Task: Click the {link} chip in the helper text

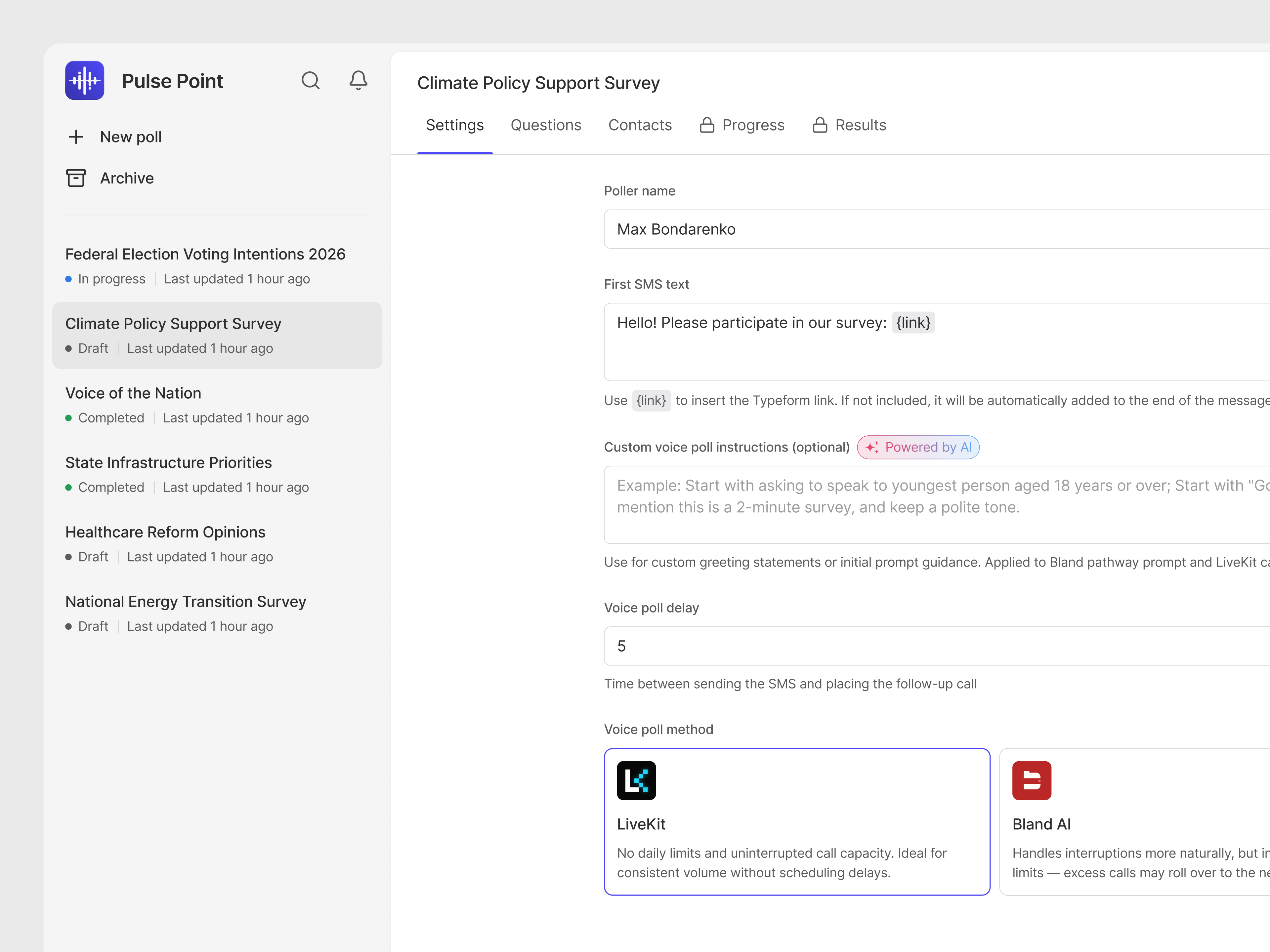Action: [x=651, y=401]
